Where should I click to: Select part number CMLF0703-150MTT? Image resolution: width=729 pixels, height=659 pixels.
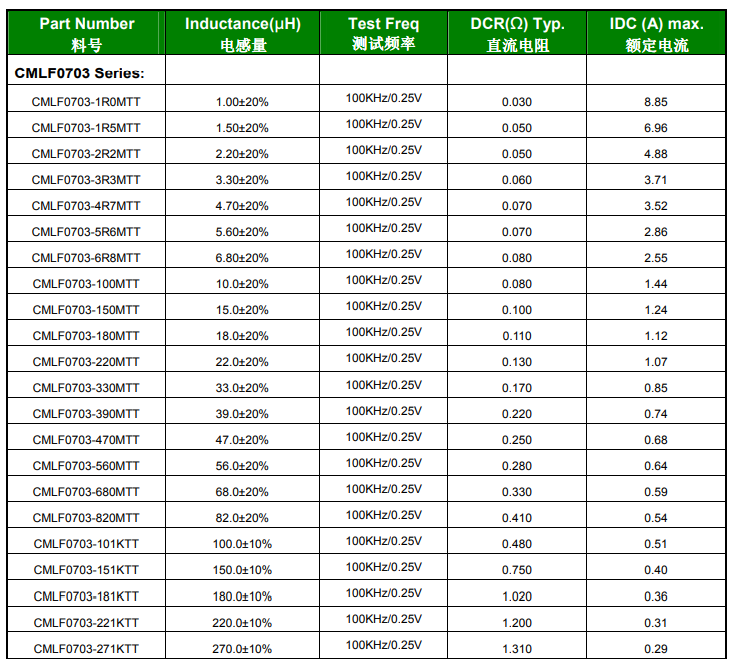(86, 310)
